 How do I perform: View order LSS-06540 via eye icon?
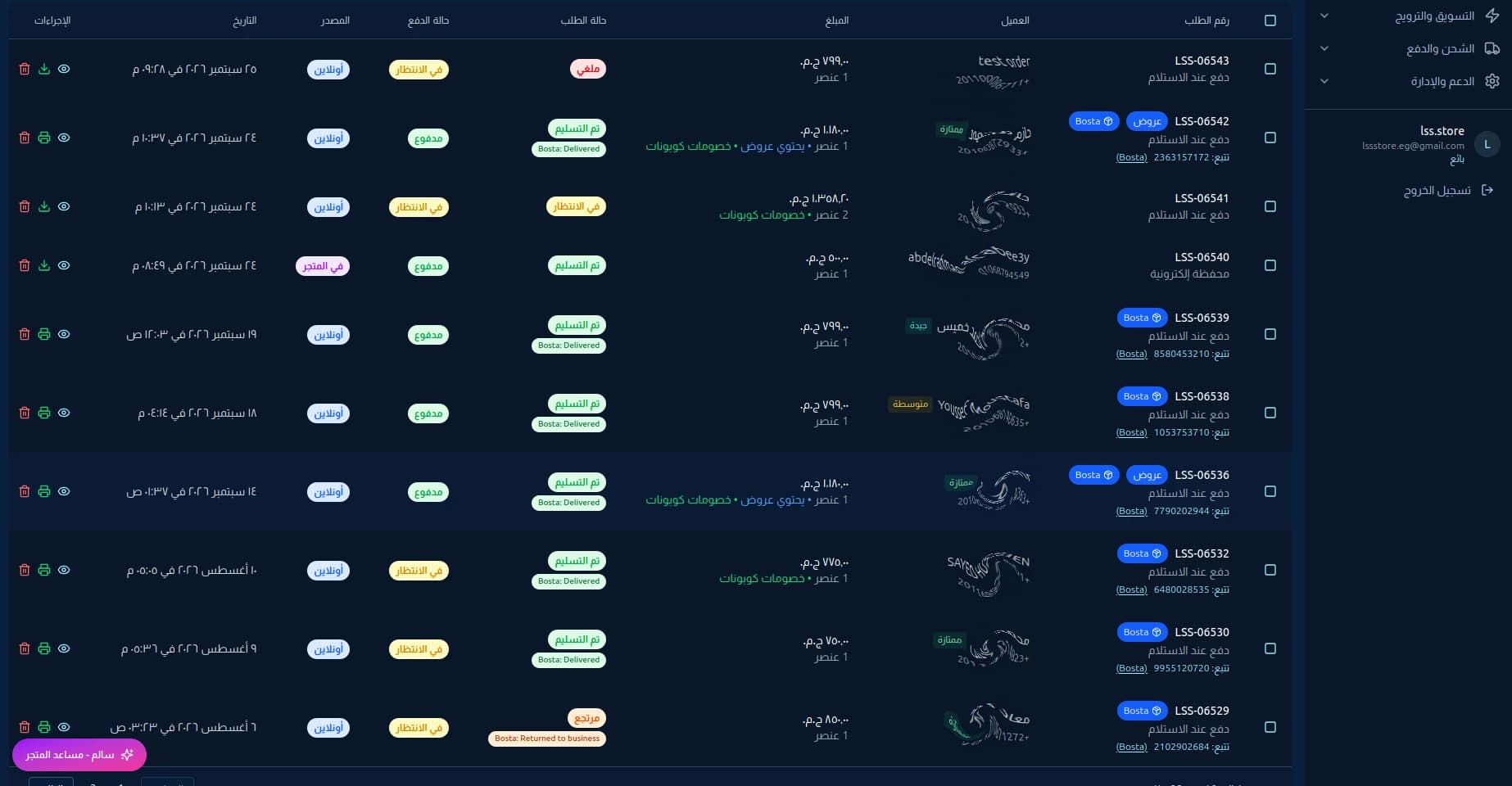(64, 266)
